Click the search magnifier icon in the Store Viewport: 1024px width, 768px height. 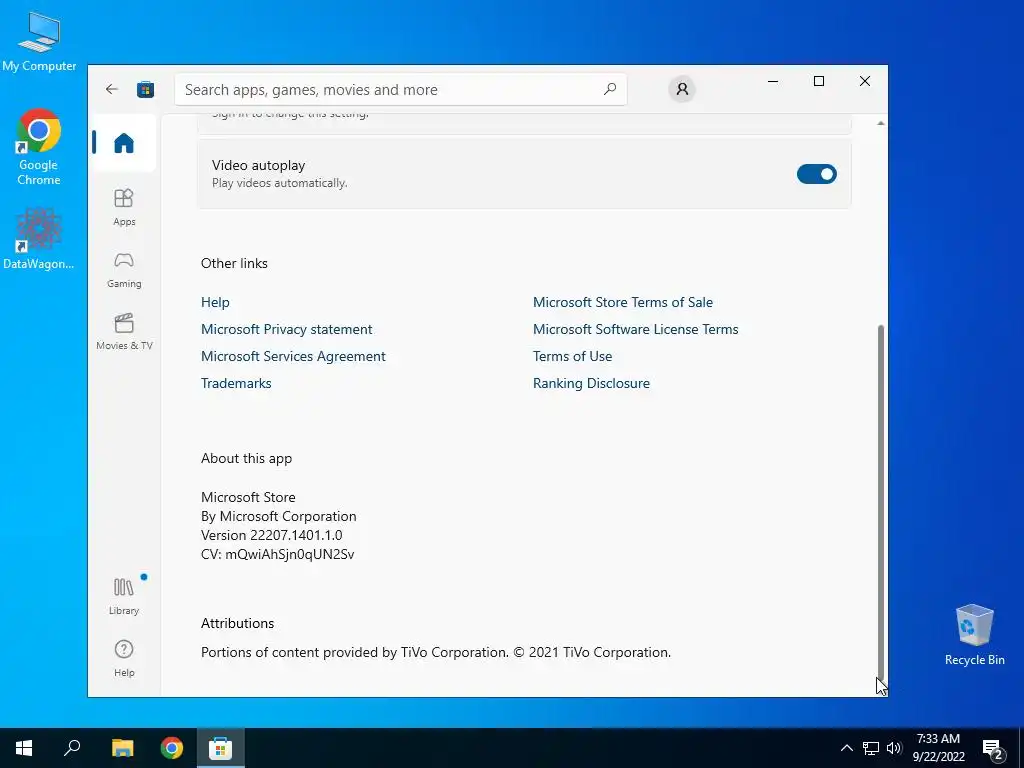coord(610,89)
